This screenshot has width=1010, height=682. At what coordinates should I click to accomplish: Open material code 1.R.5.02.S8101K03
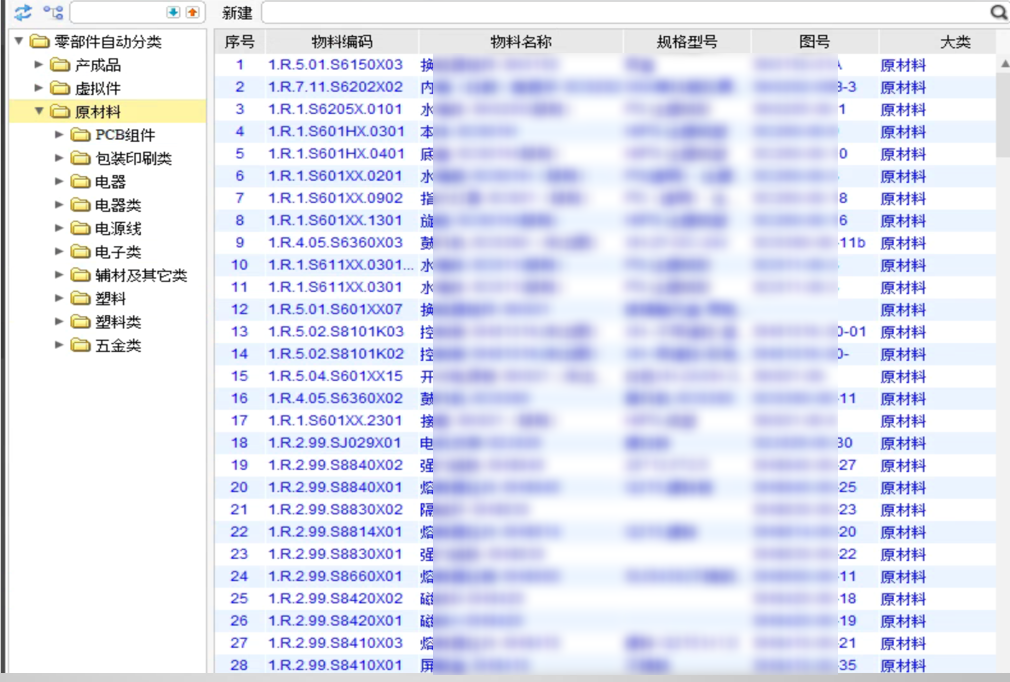coord(336,331)
